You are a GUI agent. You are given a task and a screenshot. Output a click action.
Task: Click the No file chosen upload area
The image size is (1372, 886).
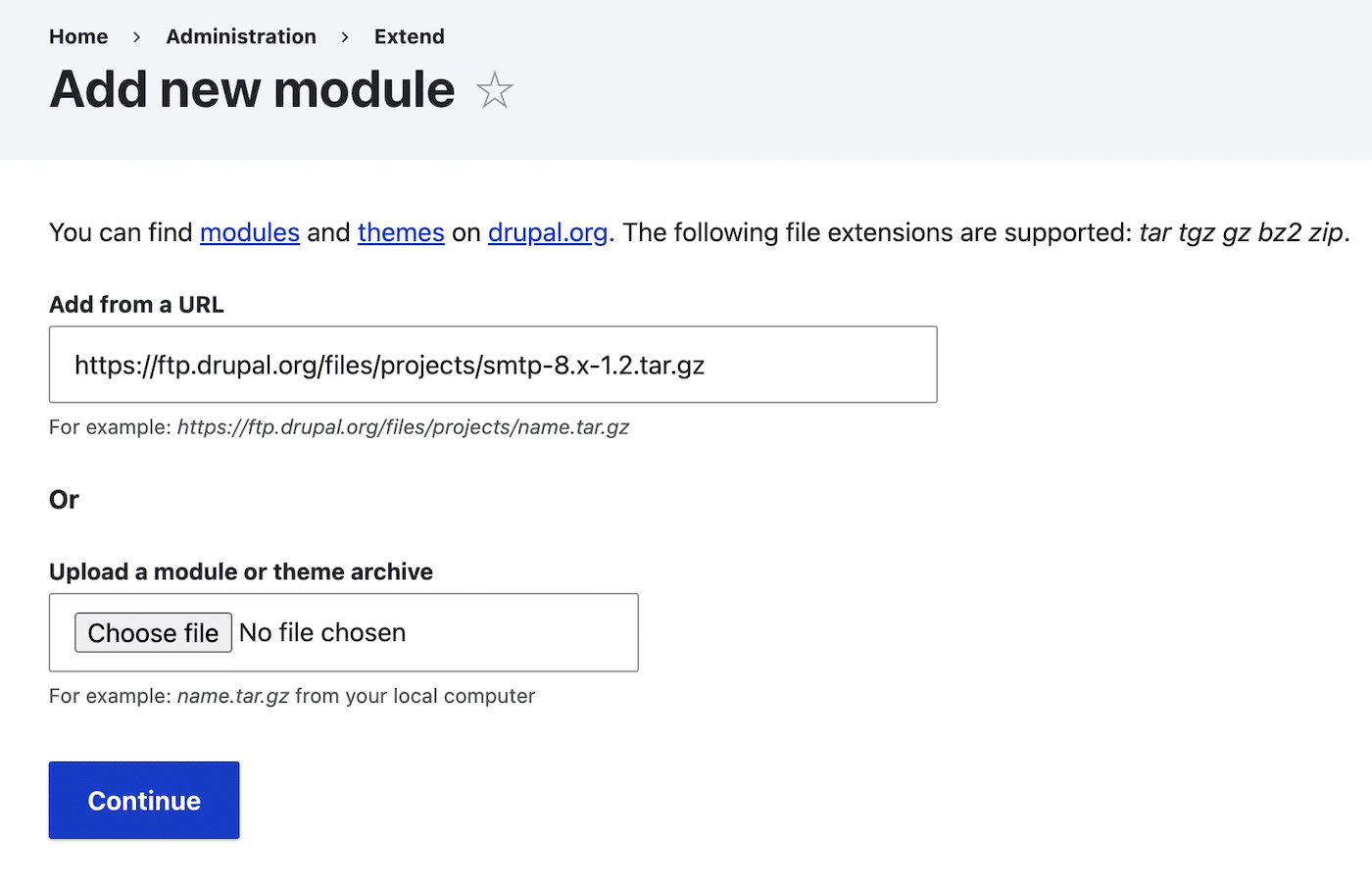point(323,632)
